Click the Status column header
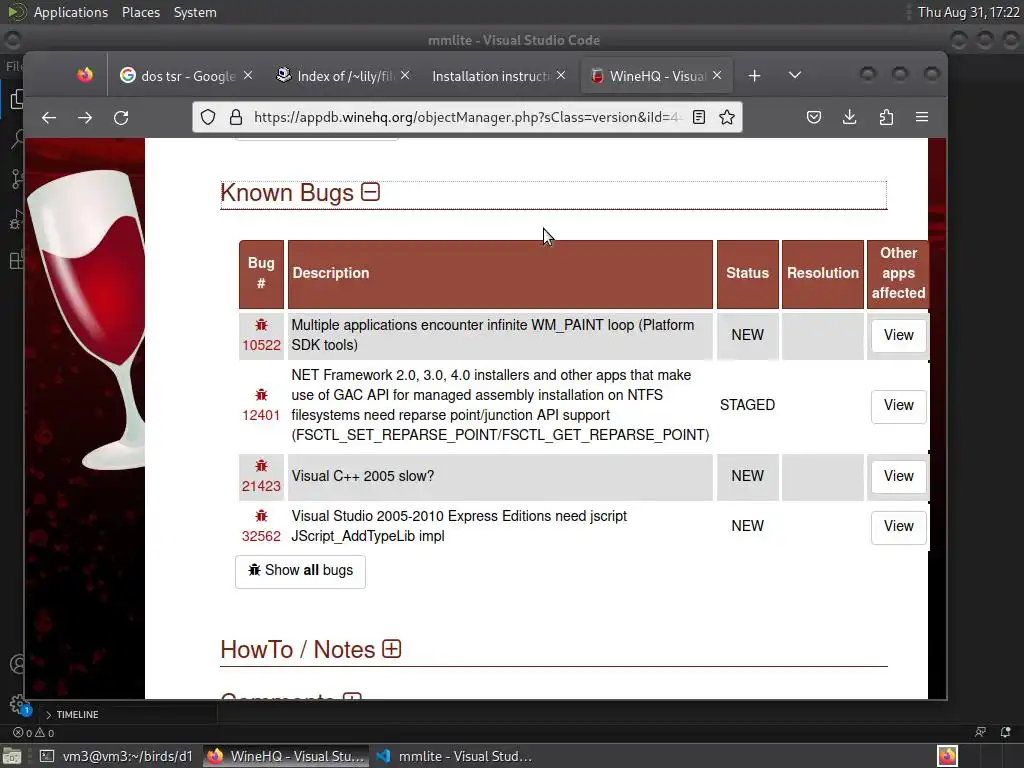The image size is (1024, 768). point(748,274)
